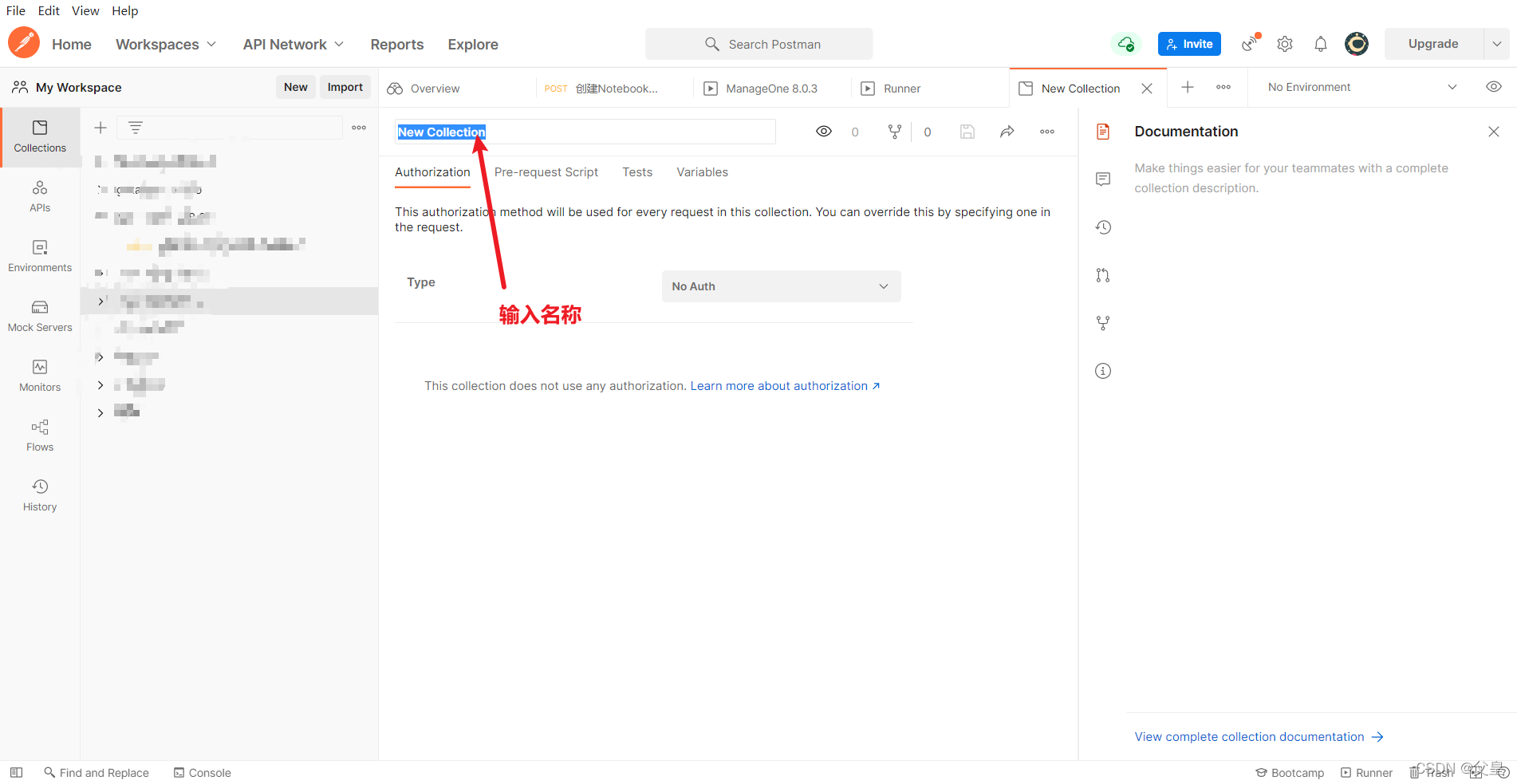Open the Changelog history pane icon

(x=1103, y=227)
